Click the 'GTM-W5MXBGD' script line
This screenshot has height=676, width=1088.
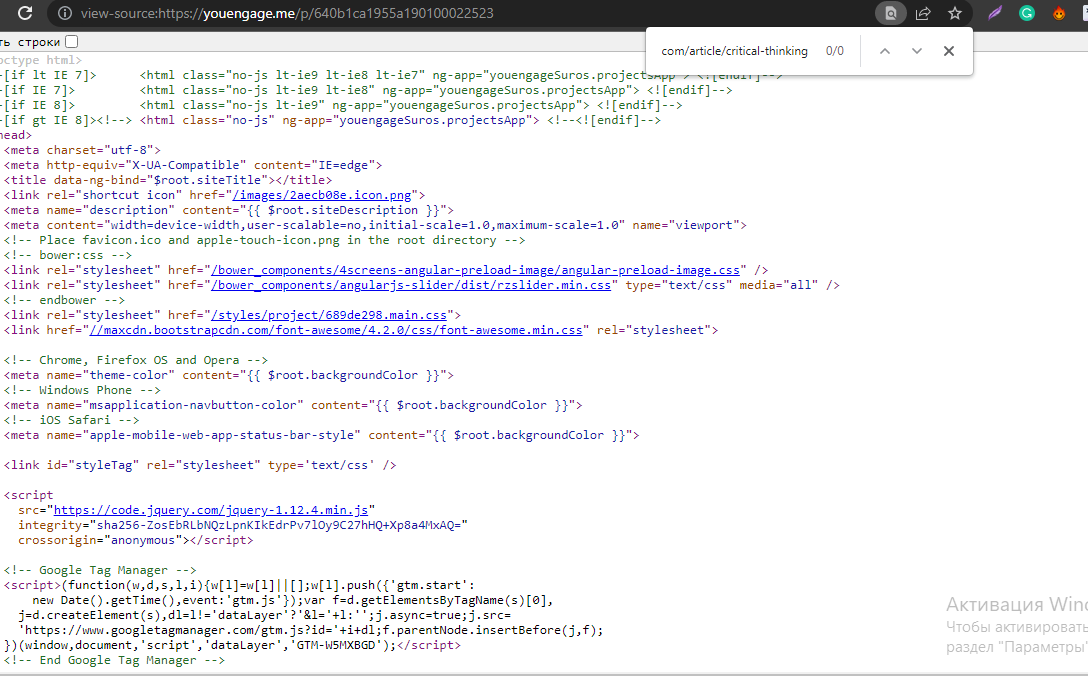(x=232, y=645)
